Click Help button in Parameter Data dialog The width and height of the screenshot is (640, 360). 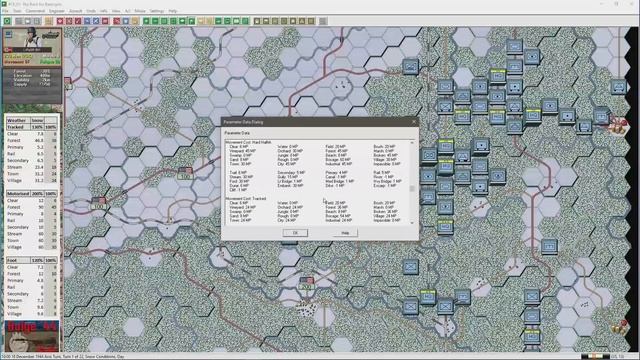pos(345,233)
